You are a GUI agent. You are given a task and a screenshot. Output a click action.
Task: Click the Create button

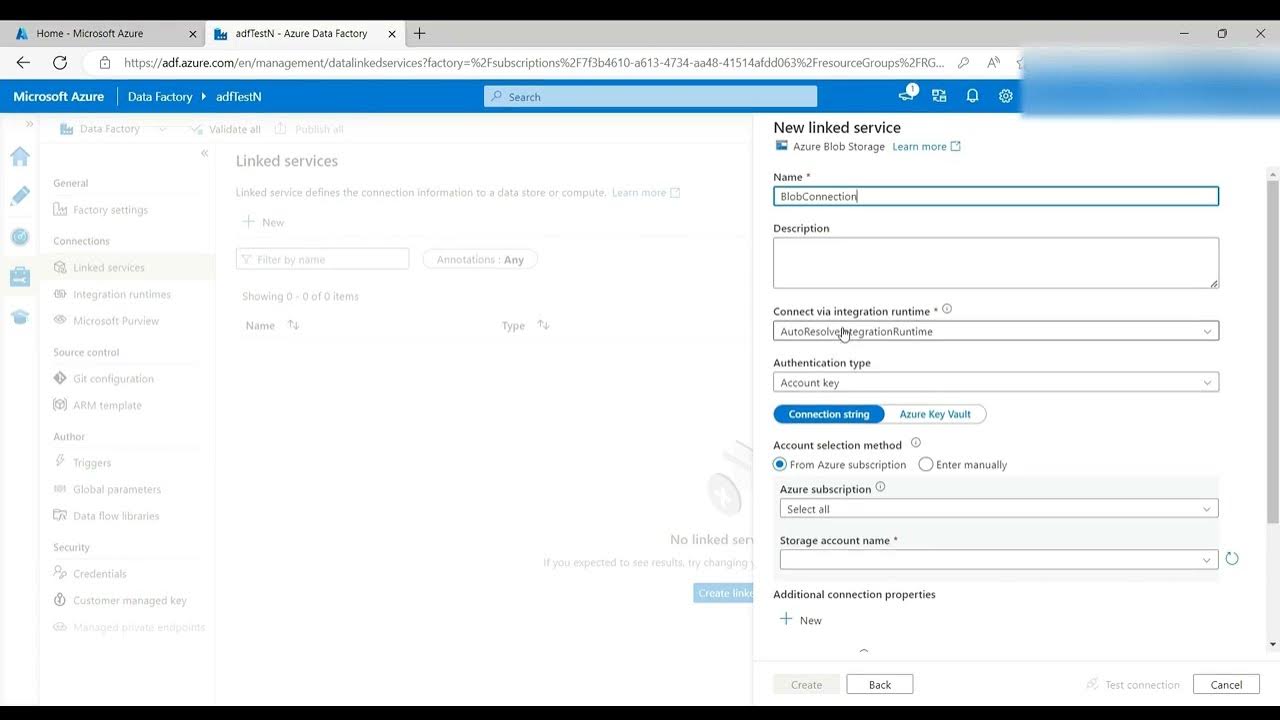pos(806,685)
